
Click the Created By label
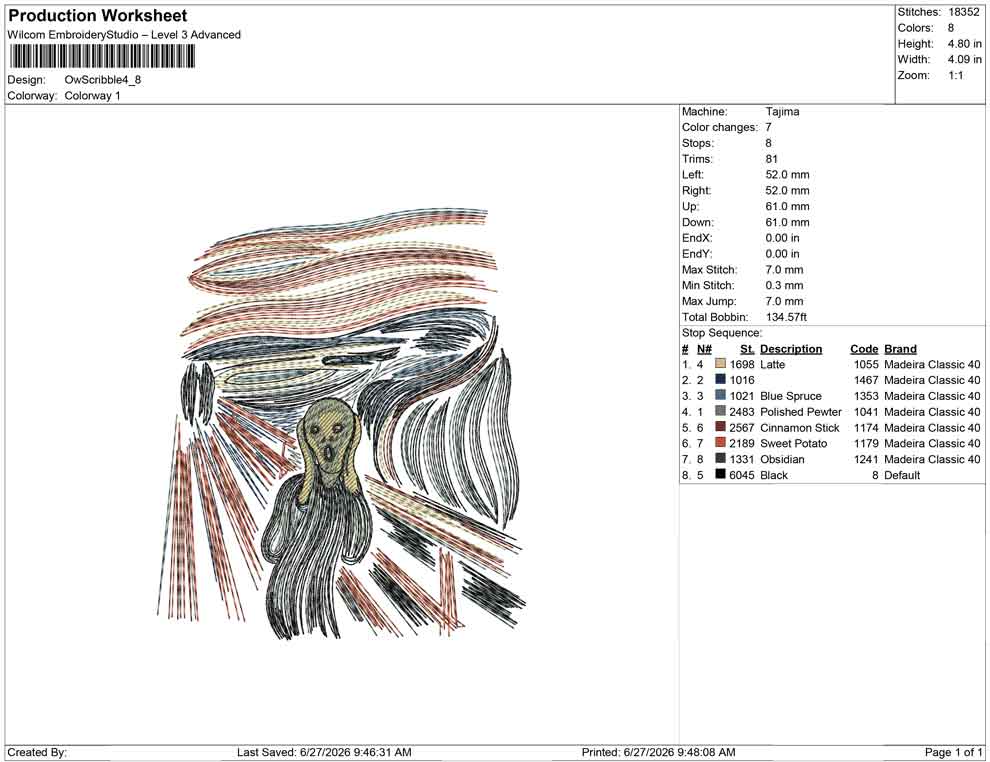(x=37, y=752)
